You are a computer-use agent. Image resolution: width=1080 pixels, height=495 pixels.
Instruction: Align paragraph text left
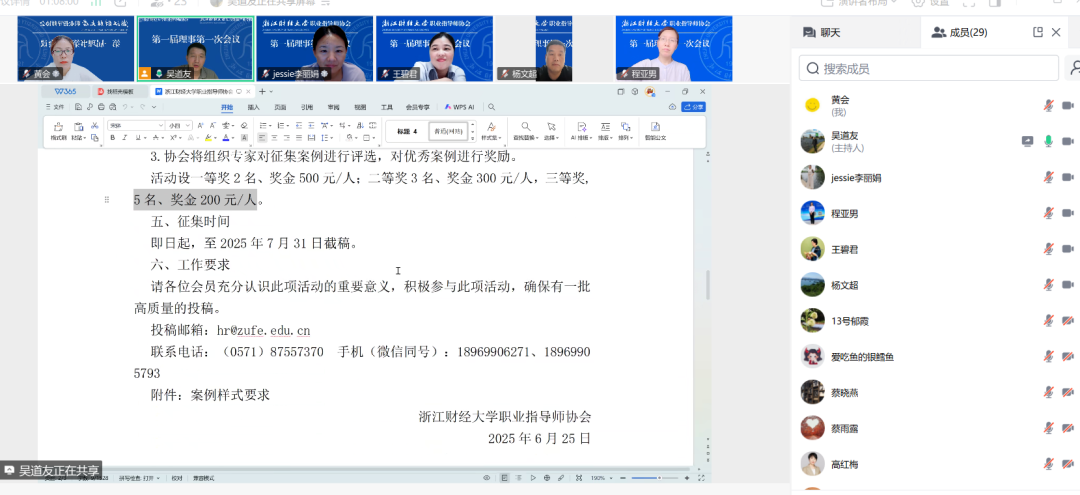pyautogui.click(x=262, y=138)
